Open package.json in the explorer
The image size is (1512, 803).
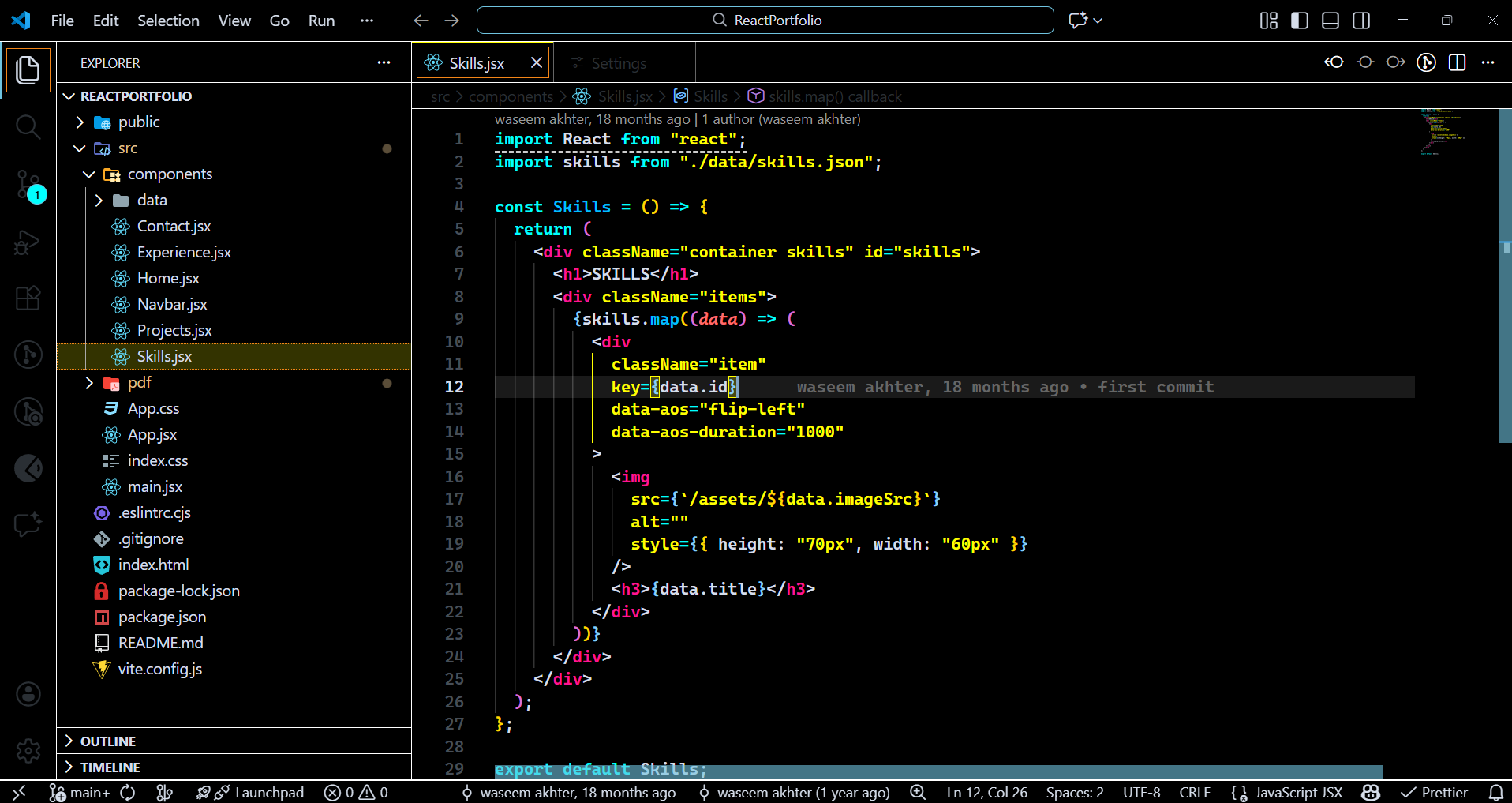234,617
